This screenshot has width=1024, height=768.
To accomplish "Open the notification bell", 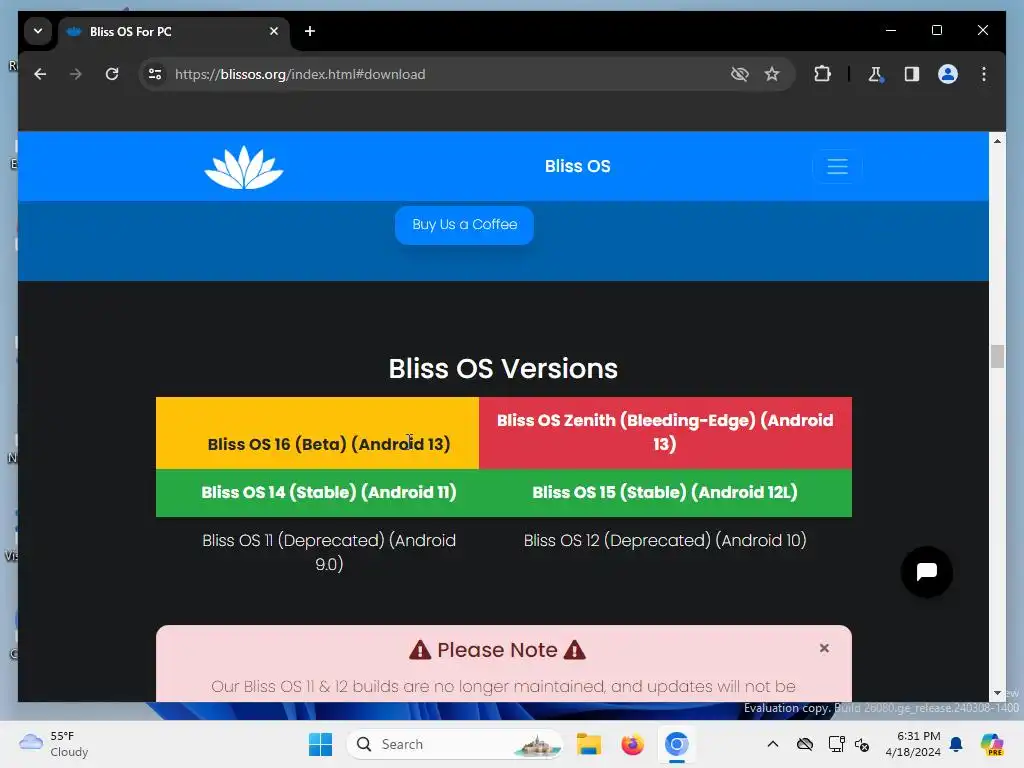I will pos(956,744).
